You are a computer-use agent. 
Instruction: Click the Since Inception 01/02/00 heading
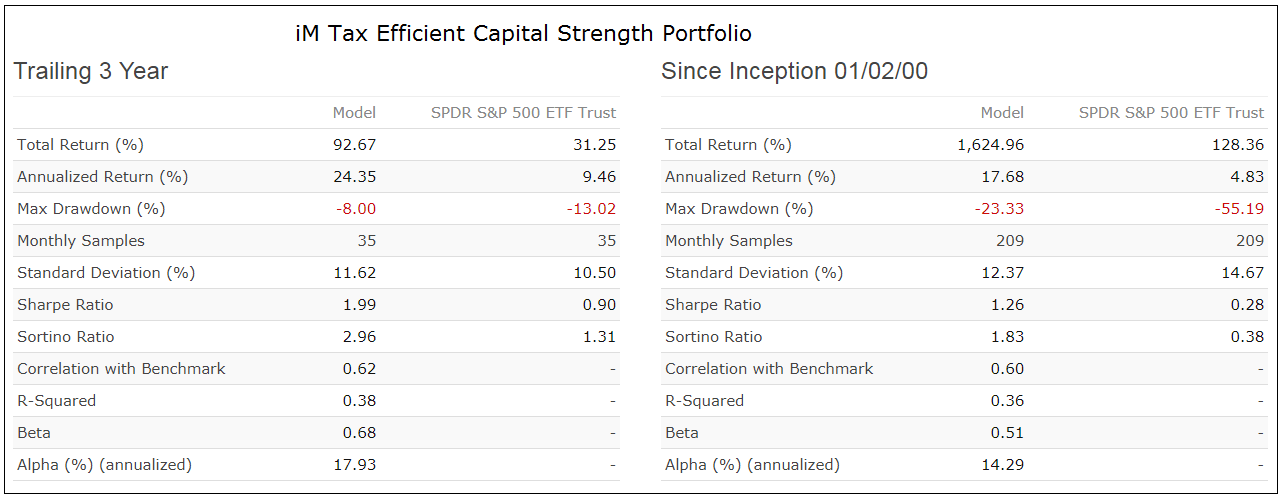click(x=794, y=71)
